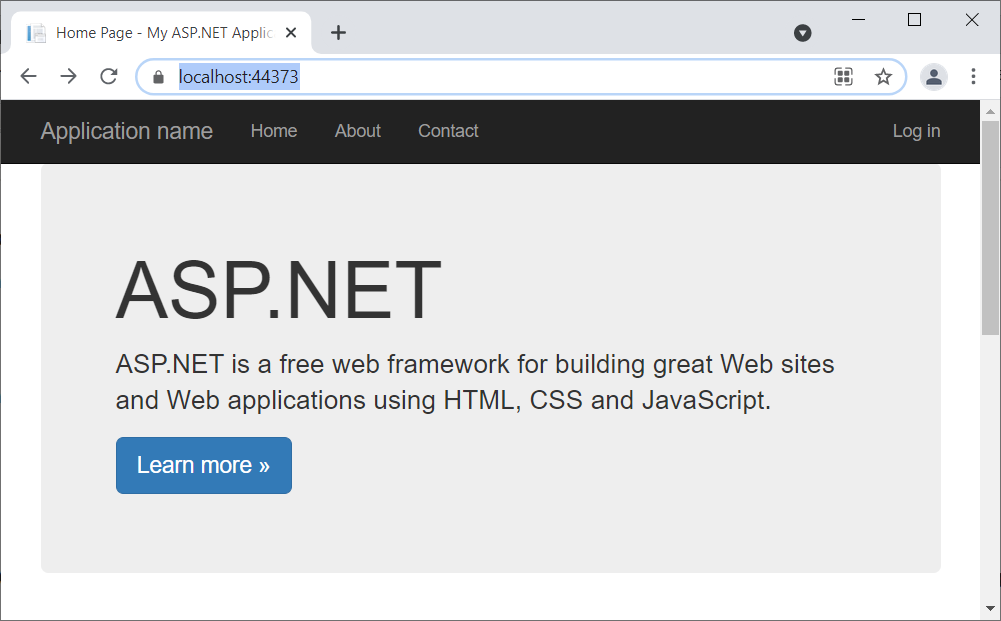Click the Application name brand link
The height and width of the screenshot is (621, 1001).
click(127, 131)
